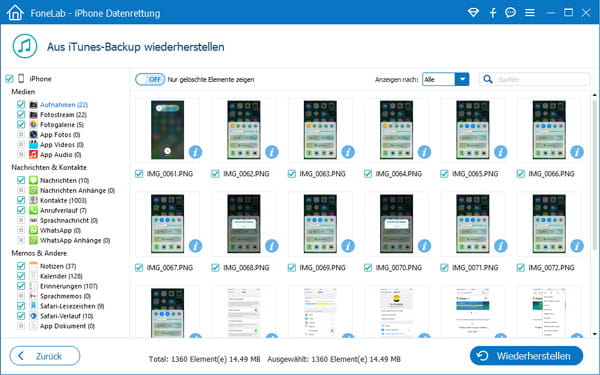The image size is (600, 375).
Task: Select the Aufnahmen (22) category
Action: [64, 104]
